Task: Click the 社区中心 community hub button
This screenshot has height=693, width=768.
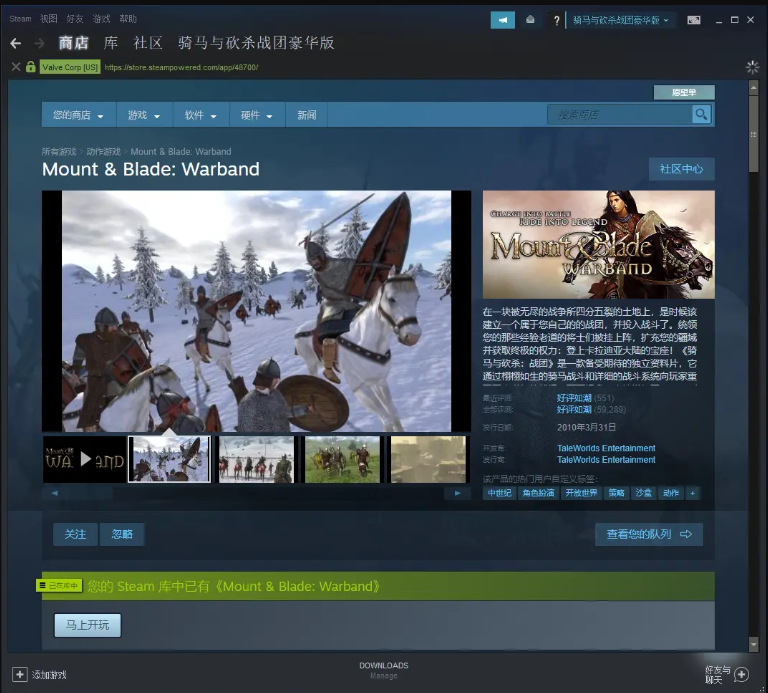Action: [x=681, y=169]
